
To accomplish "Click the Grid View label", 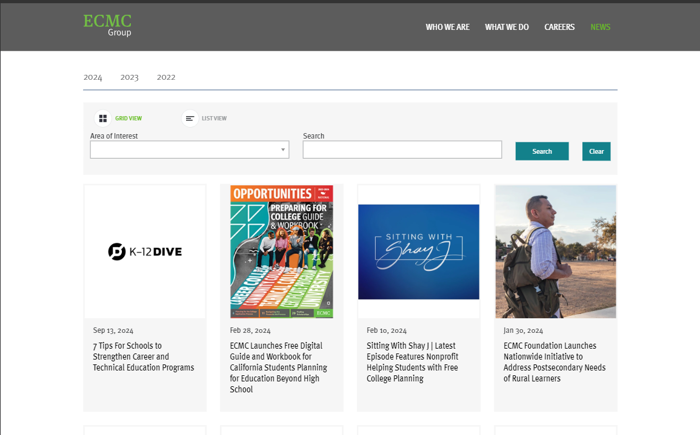I will tap(129, 118).
